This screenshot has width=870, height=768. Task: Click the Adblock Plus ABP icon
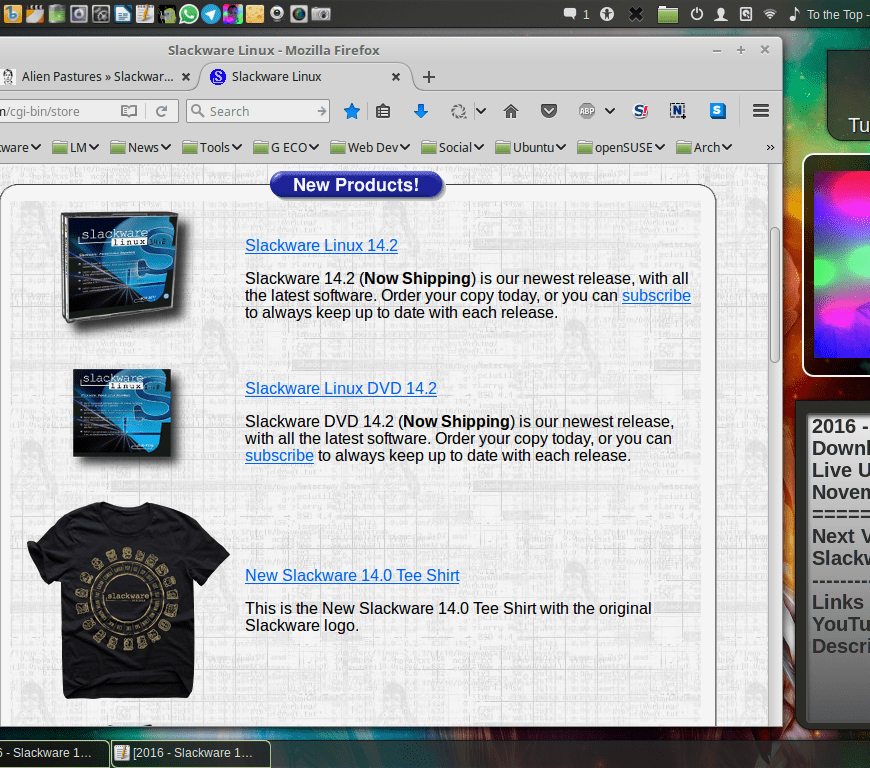point(587,111)
